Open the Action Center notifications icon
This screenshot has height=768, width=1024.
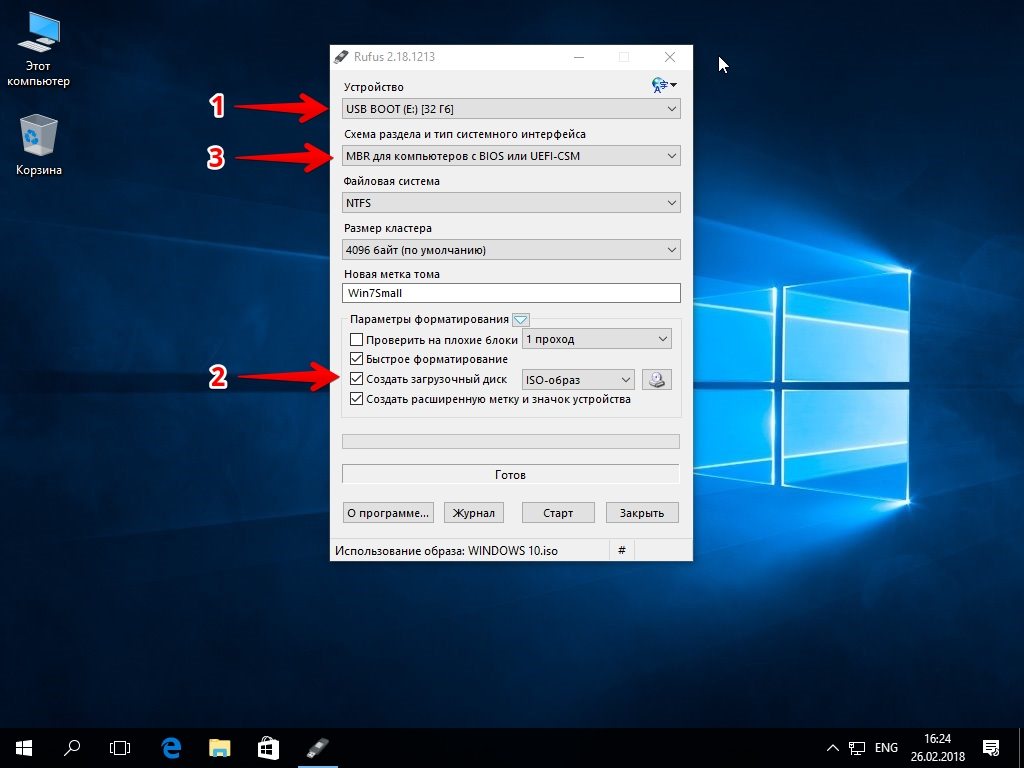pyautogui.click(x=991, y=748)
